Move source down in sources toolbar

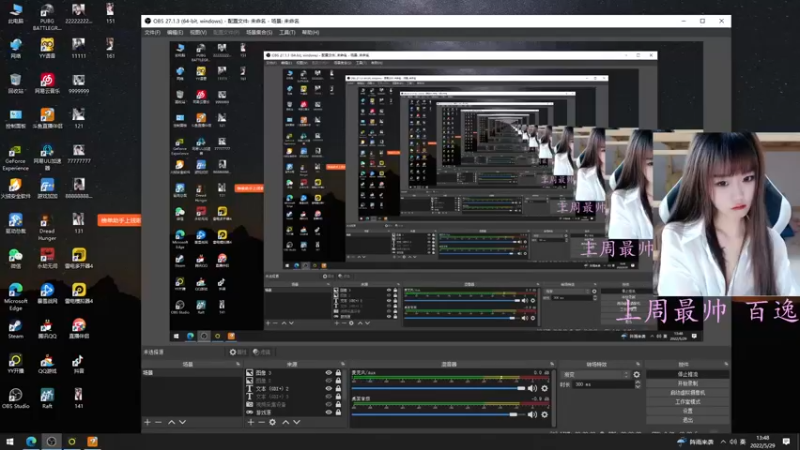296,422
